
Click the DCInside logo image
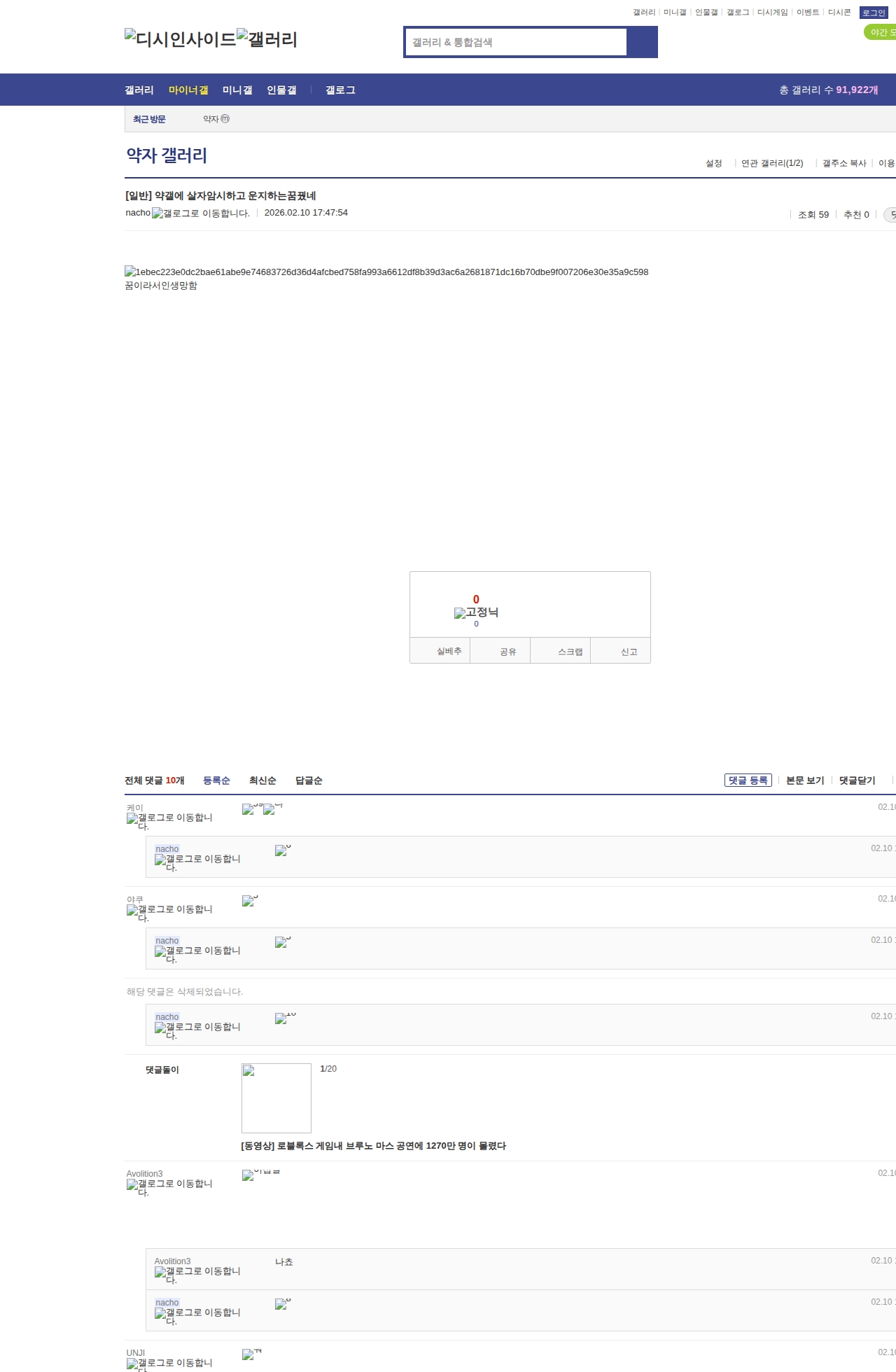tap(181, 39)
